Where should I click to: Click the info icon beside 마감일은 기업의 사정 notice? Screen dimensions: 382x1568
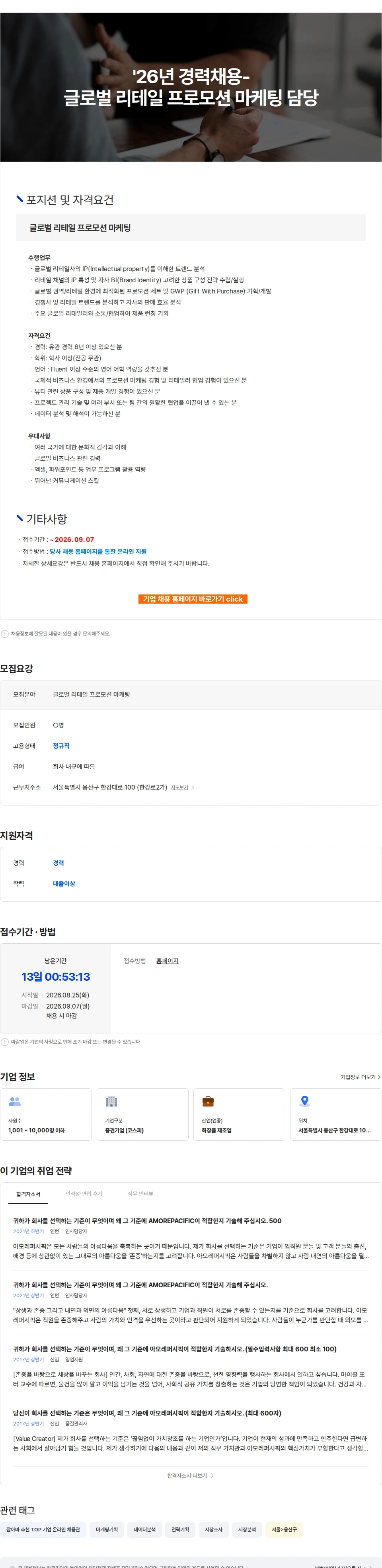[x=5, y=1042]
